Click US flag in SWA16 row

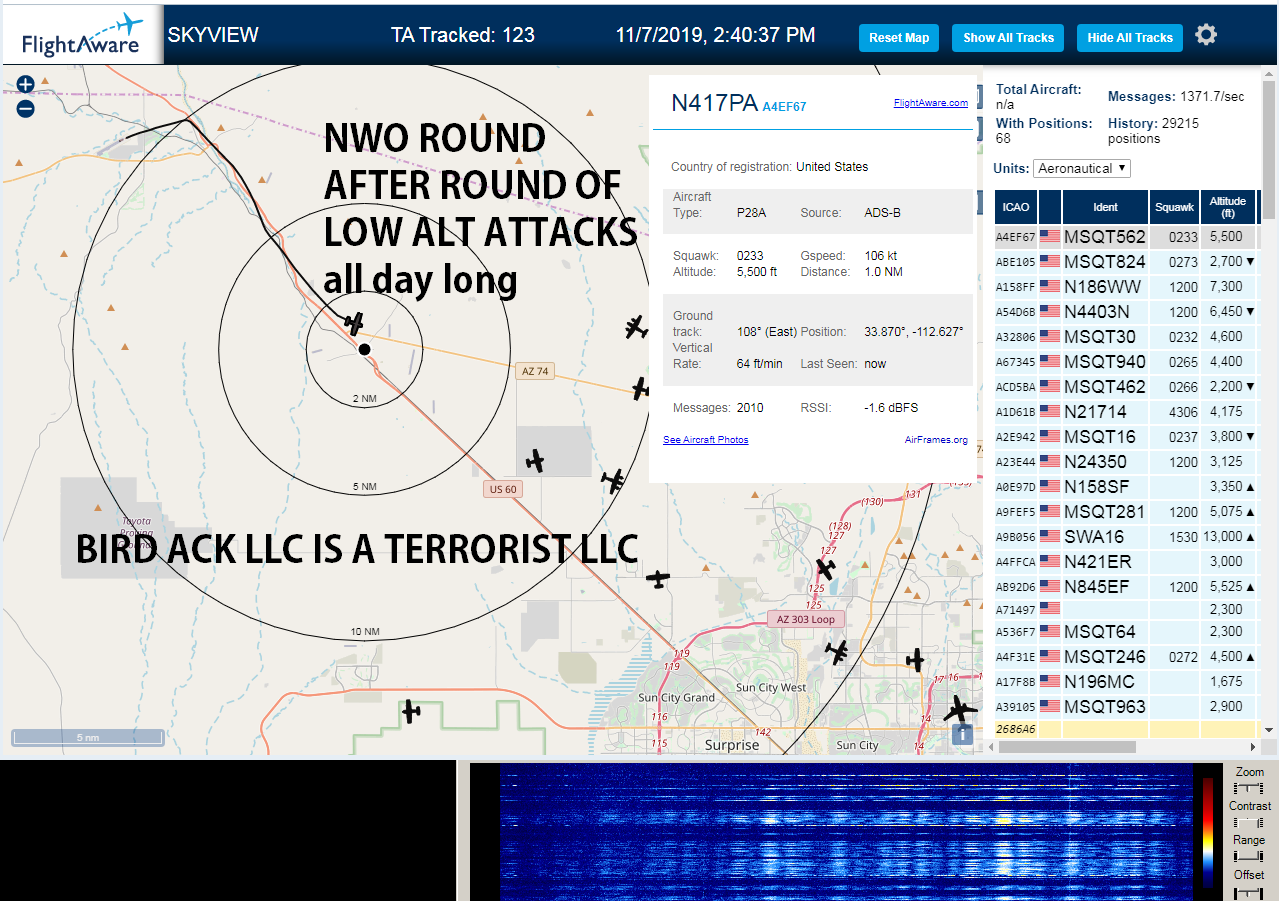1050,537
